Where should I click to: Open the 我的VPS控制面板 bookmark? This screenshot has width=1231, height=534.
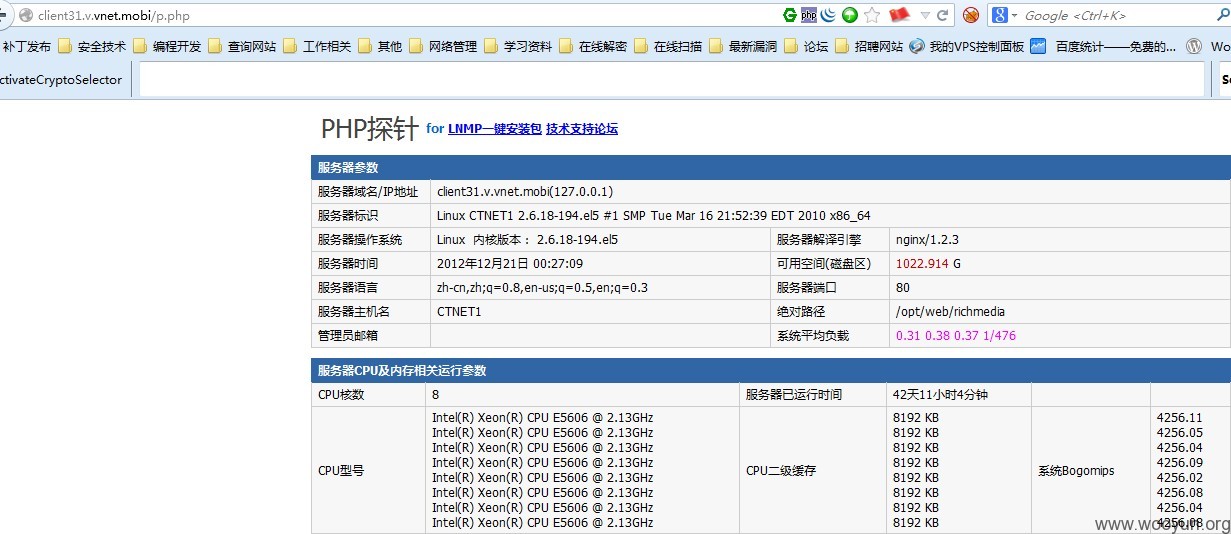(967, 46)
